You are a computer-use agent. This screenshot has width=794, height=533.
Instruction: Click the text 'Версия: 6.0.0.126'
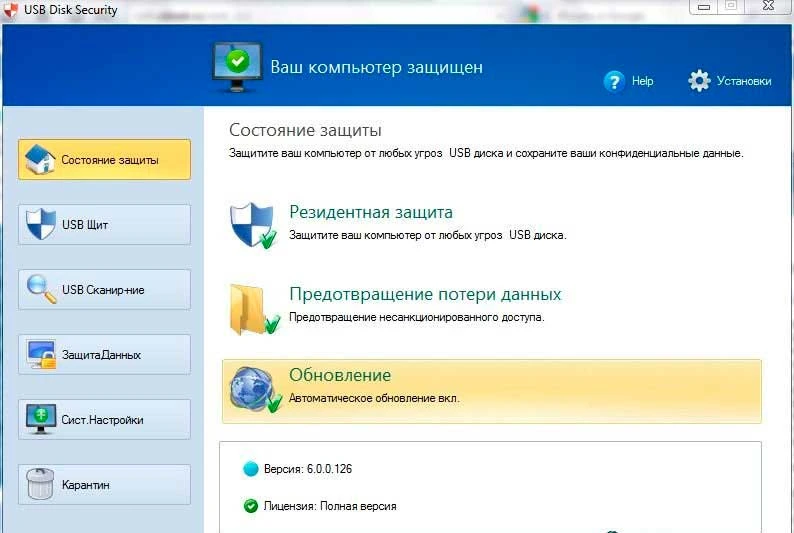click(308, 469)
